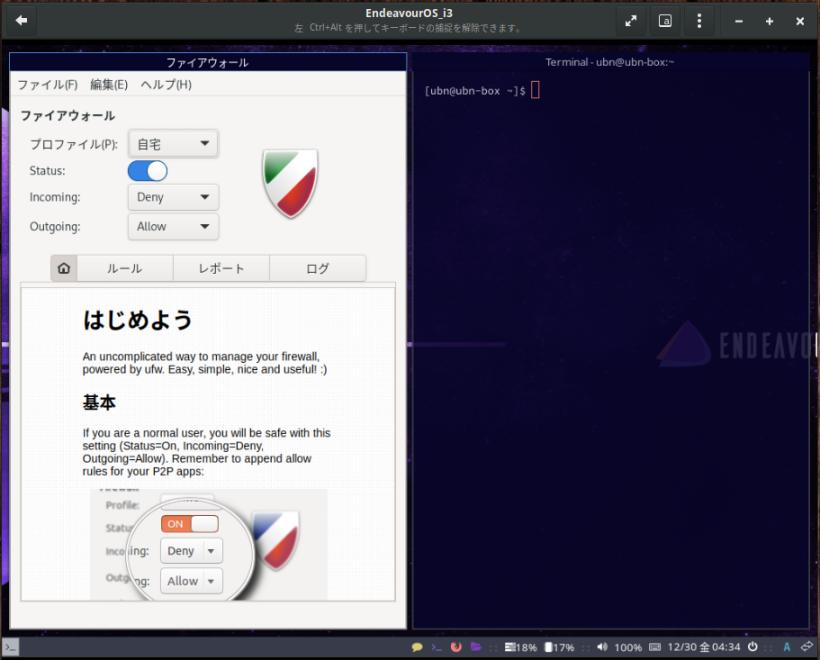
Task: Click the i3 workspace terminal indicator in the bar
Action: [x=10, y=647]
